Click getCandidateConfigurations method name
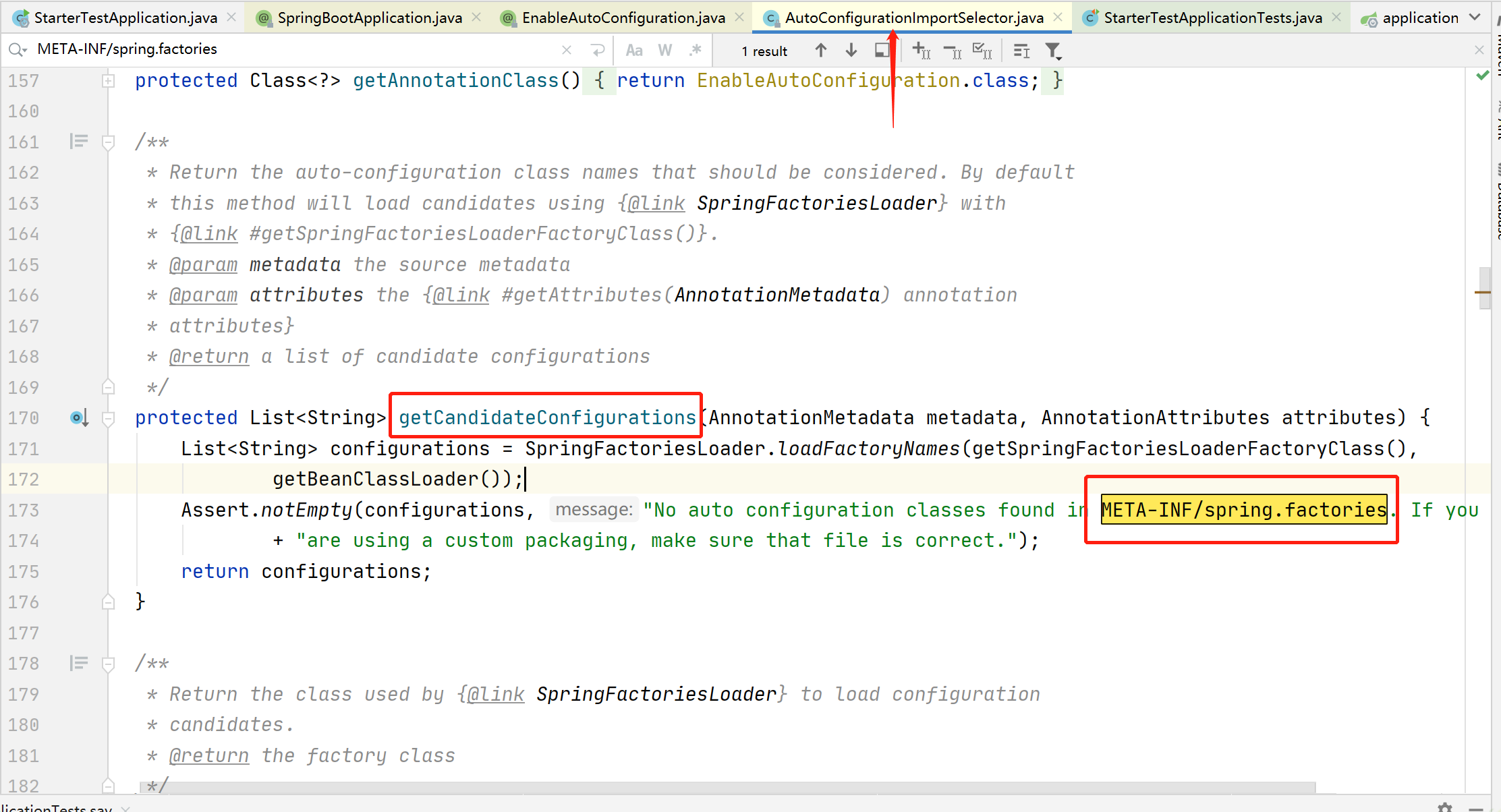The height and width of the screenshot is (812, 1501). point(546,418)
